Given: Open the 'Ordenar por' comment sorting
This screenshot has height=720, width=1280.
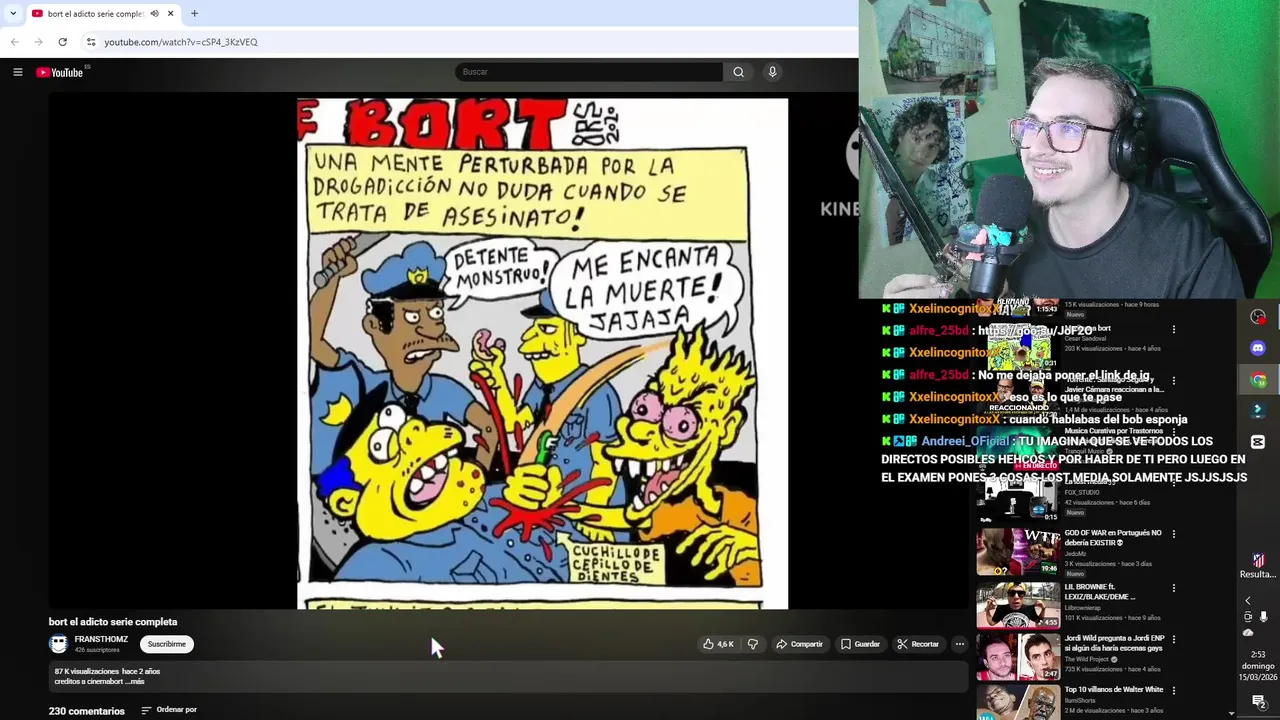Looking at the screenshot, I should (169, 710).
